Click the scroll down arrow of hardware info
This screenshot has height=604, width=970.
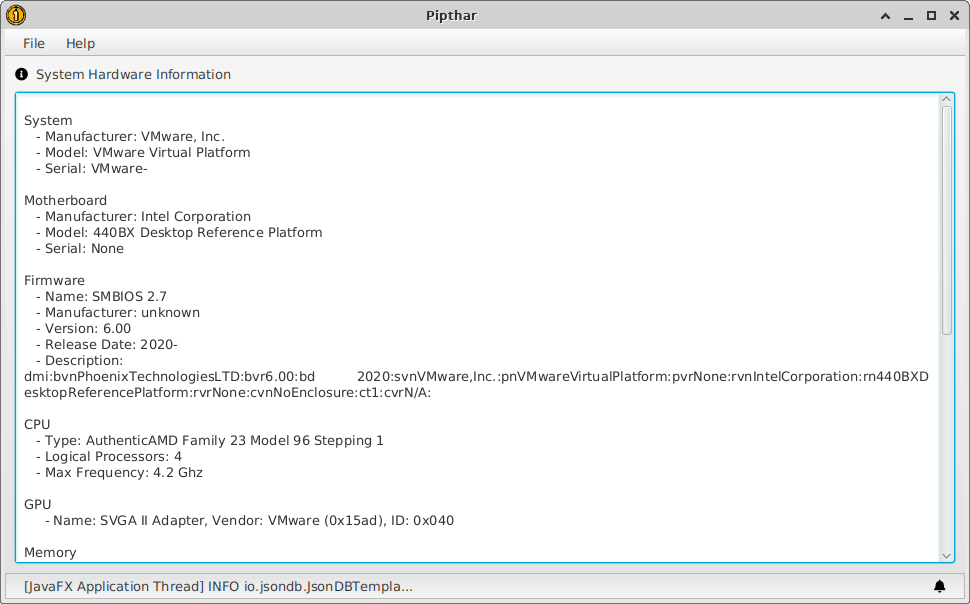click(947, 555)
